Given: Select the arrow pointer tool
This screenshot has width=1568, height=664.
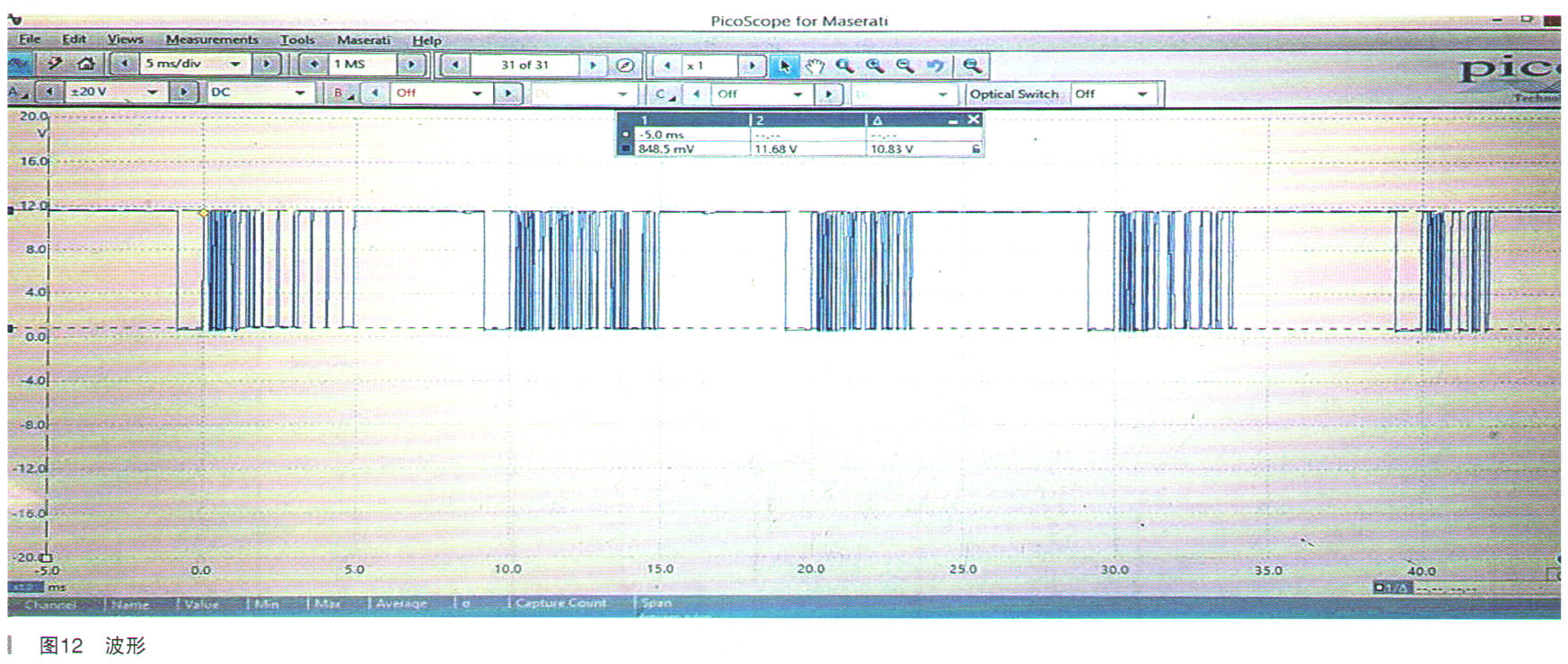Looking at the screenshot, I should pyautogui.click(x=785, y=66).
